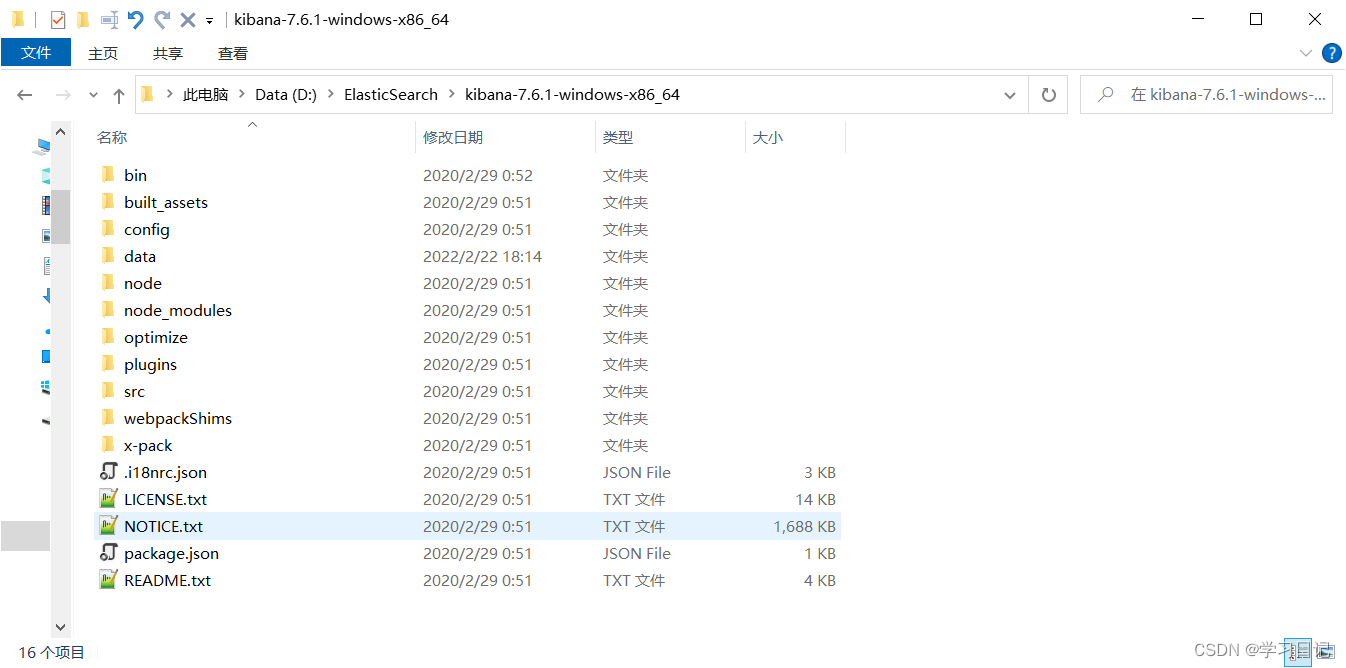Select the package.json file name
Image resolution: width=1346 pixels, height=668 pixels.
(171, 553)
